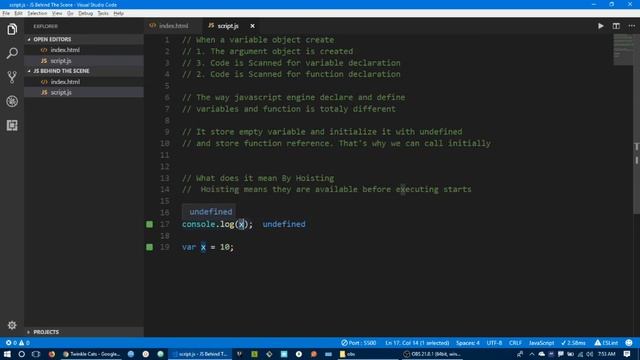Open the View menu

[x=57, y=13]
